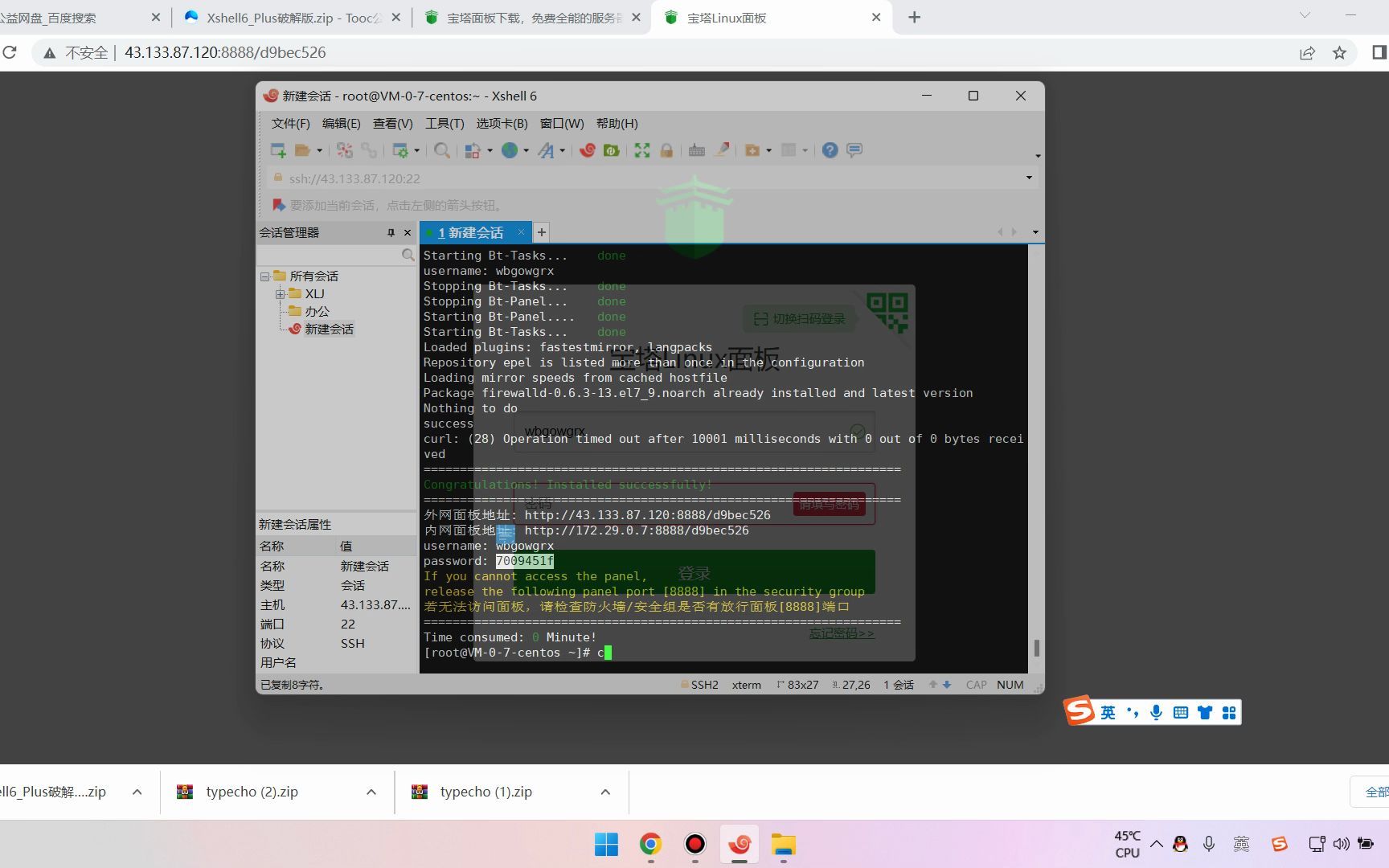Open the 工具(T) menu
The height and width of the screenshot is (868, 1389).
pyautogui.click(x=445, y=123)
